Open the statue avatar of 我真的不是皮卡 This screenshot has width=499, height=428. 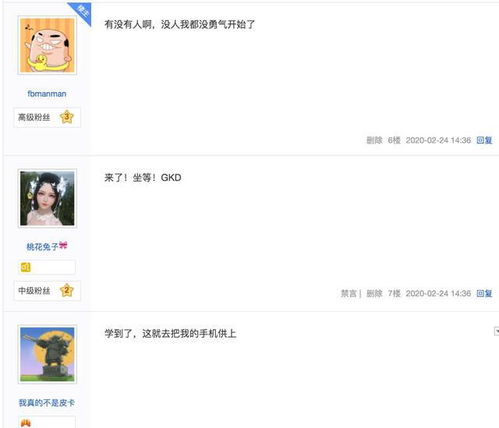[47, 354]
